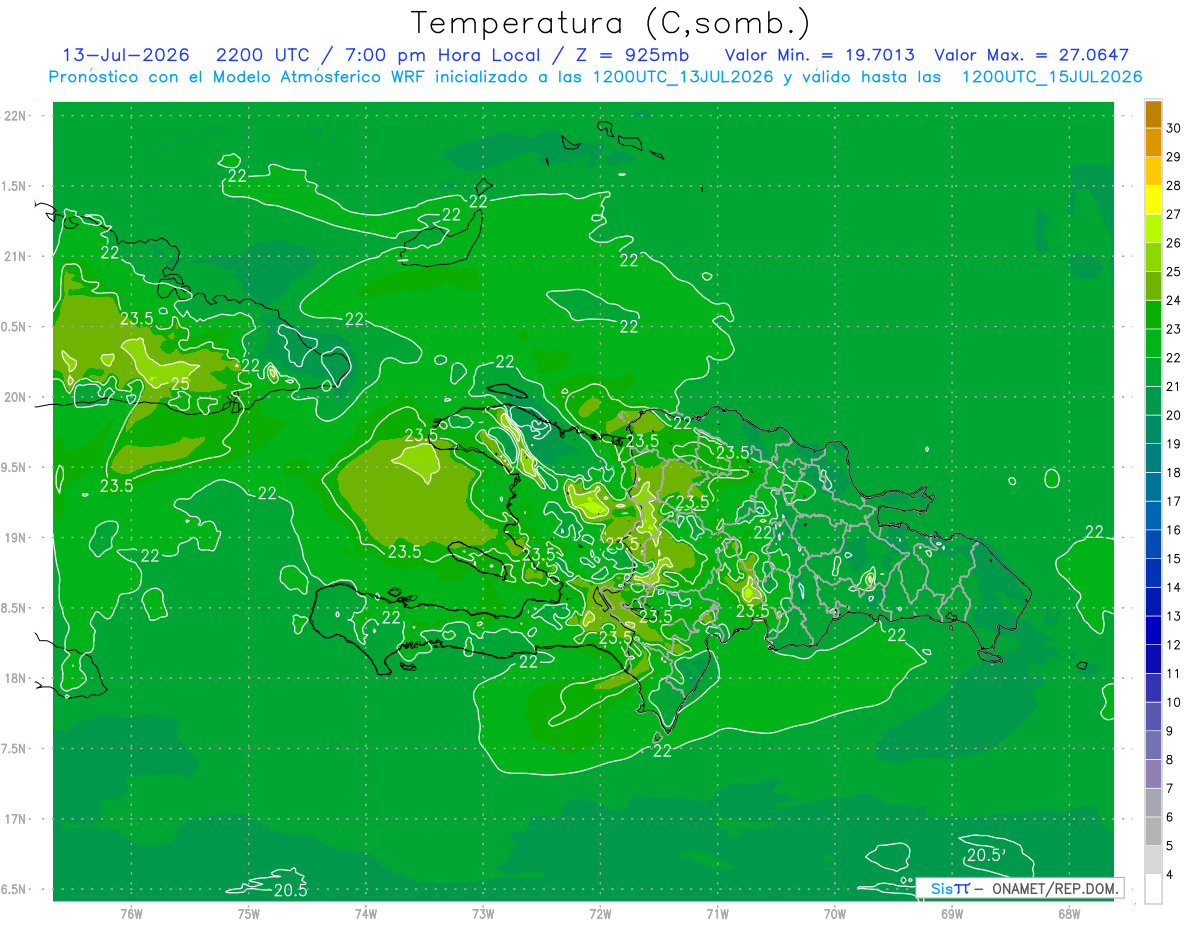Select 'Valor Min. = 19.7013' readout
The image size is (1200, 927).
(819, 55)
